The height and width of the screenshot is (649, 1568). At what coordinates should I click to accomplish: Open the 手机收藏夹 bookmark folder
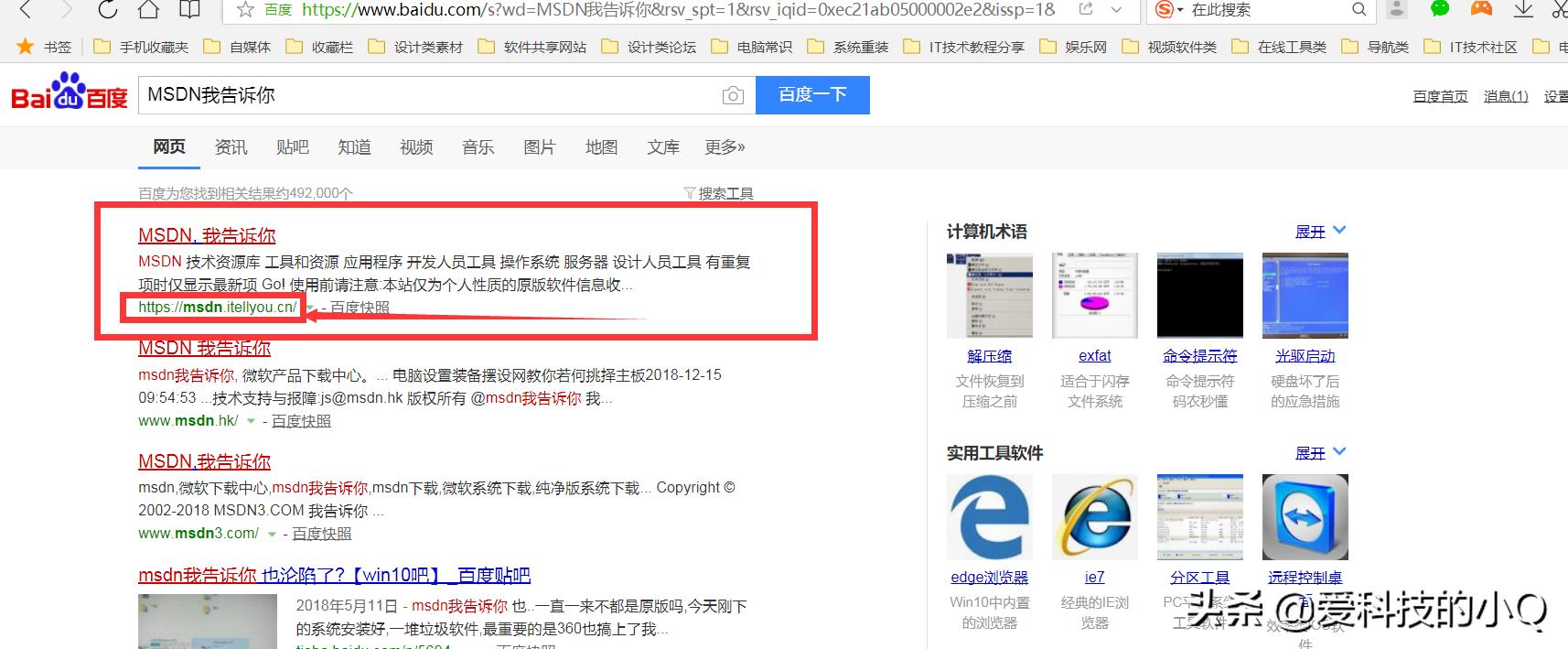[141, 47]
